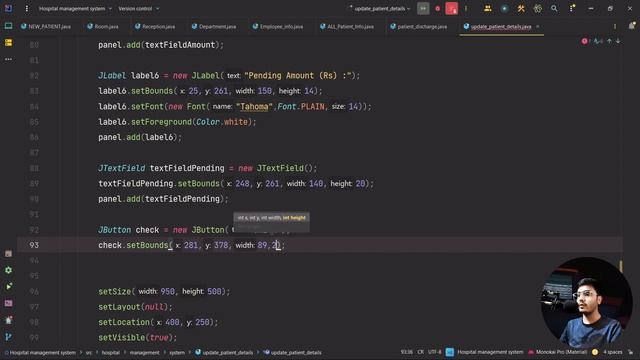Open update_patient_details run configuration dropdown

(380, 9)
